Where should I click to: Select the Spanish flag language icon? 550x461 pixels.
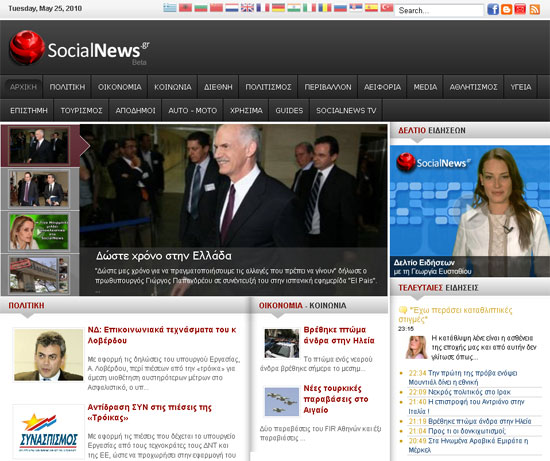(x=371, y=8)
